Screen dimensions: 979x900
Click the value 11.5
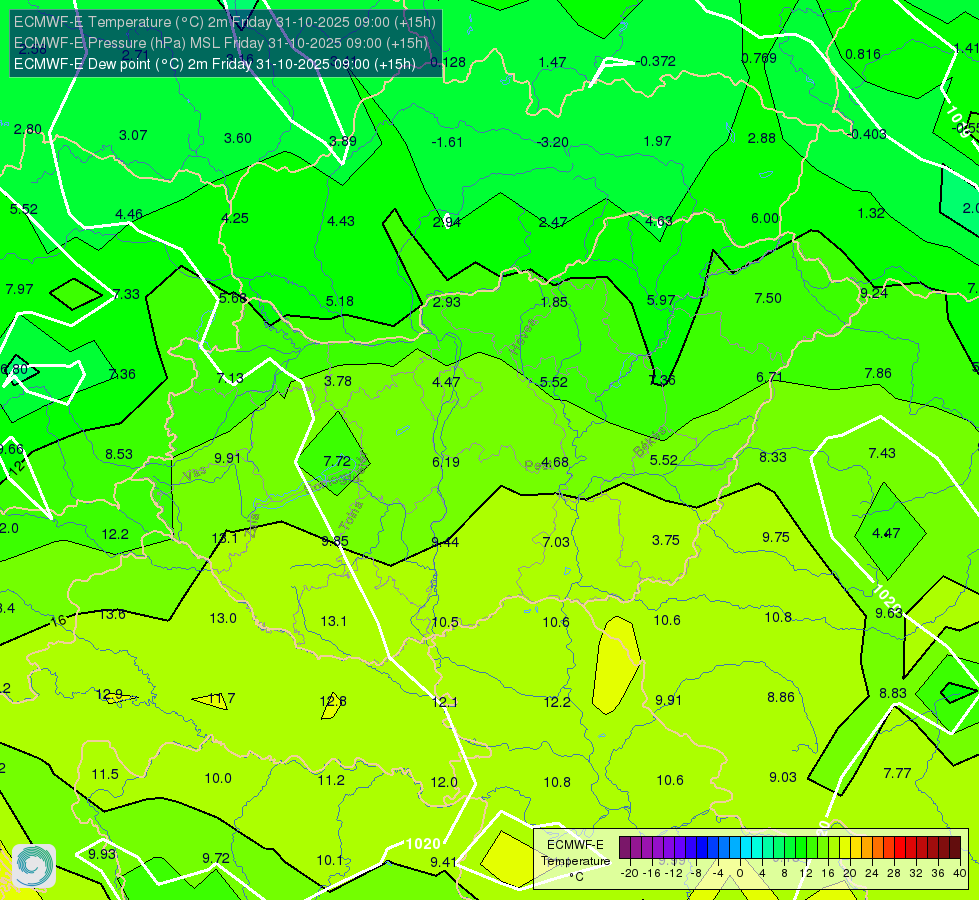(x=105, y=774)
